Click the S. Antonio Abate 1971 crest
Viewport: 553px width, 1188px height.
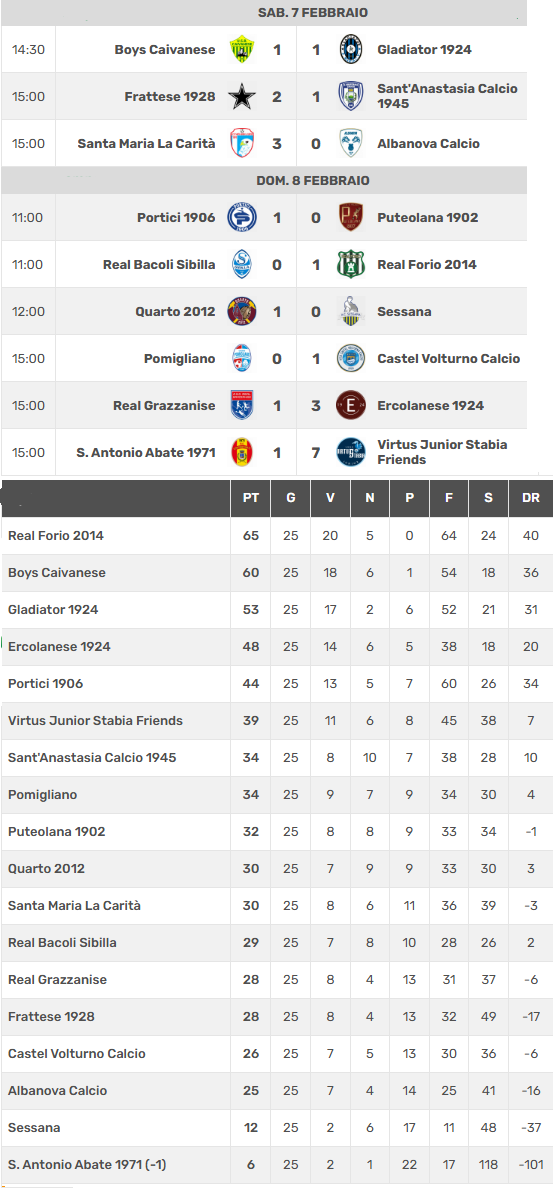pyautogui.click(x=242, y=452)
